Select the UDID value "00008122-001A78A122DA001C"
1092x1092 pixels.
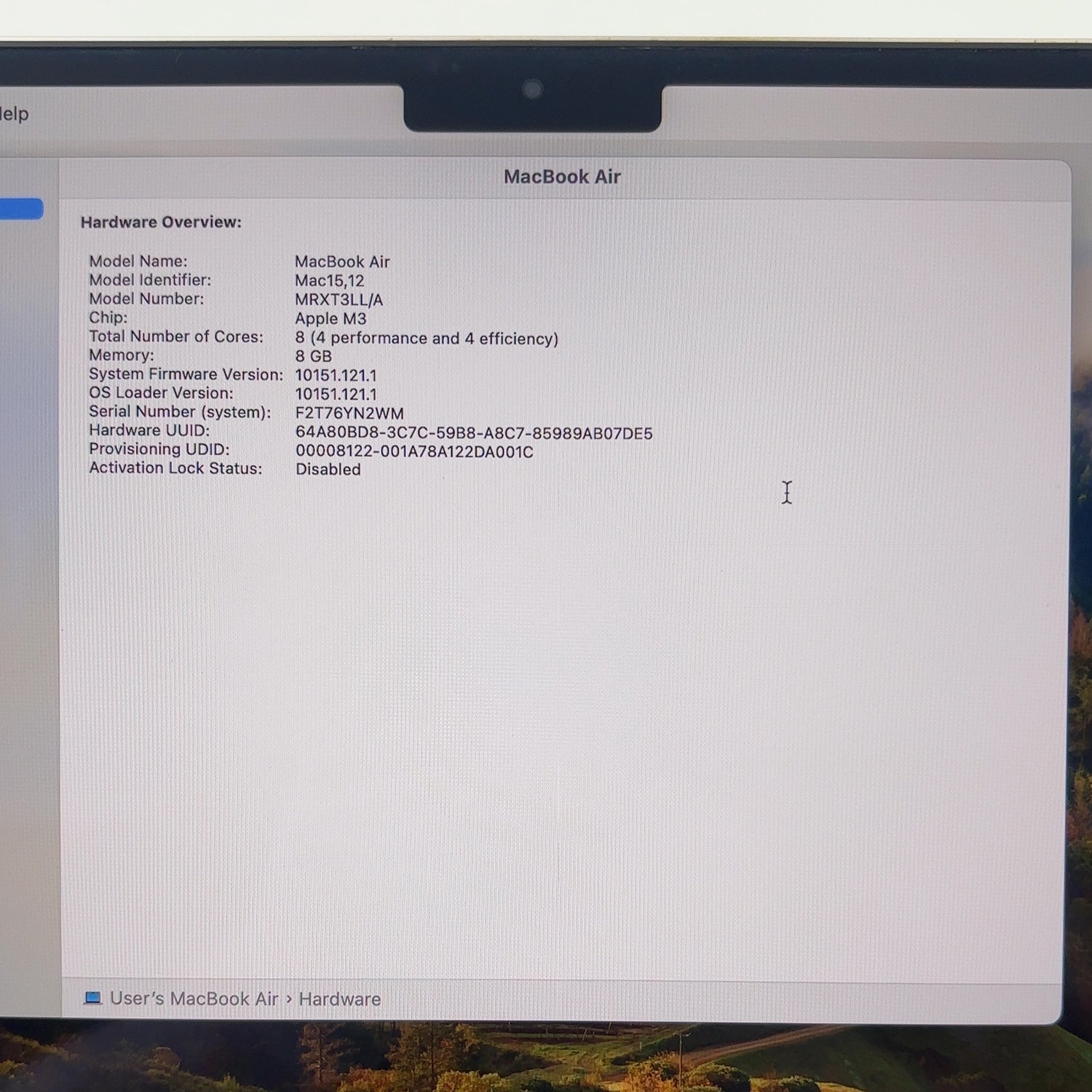(x=414, y=452)
